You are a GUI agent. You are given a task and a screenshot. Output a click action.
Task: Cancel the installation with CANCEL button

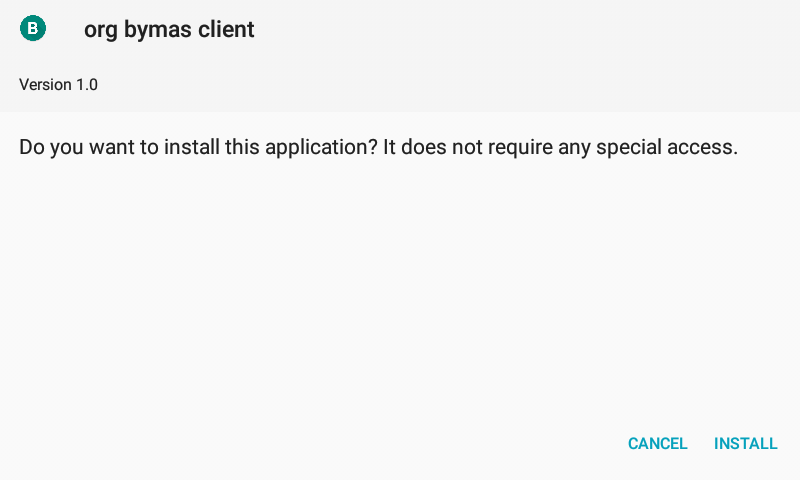(x=658, y=444)
